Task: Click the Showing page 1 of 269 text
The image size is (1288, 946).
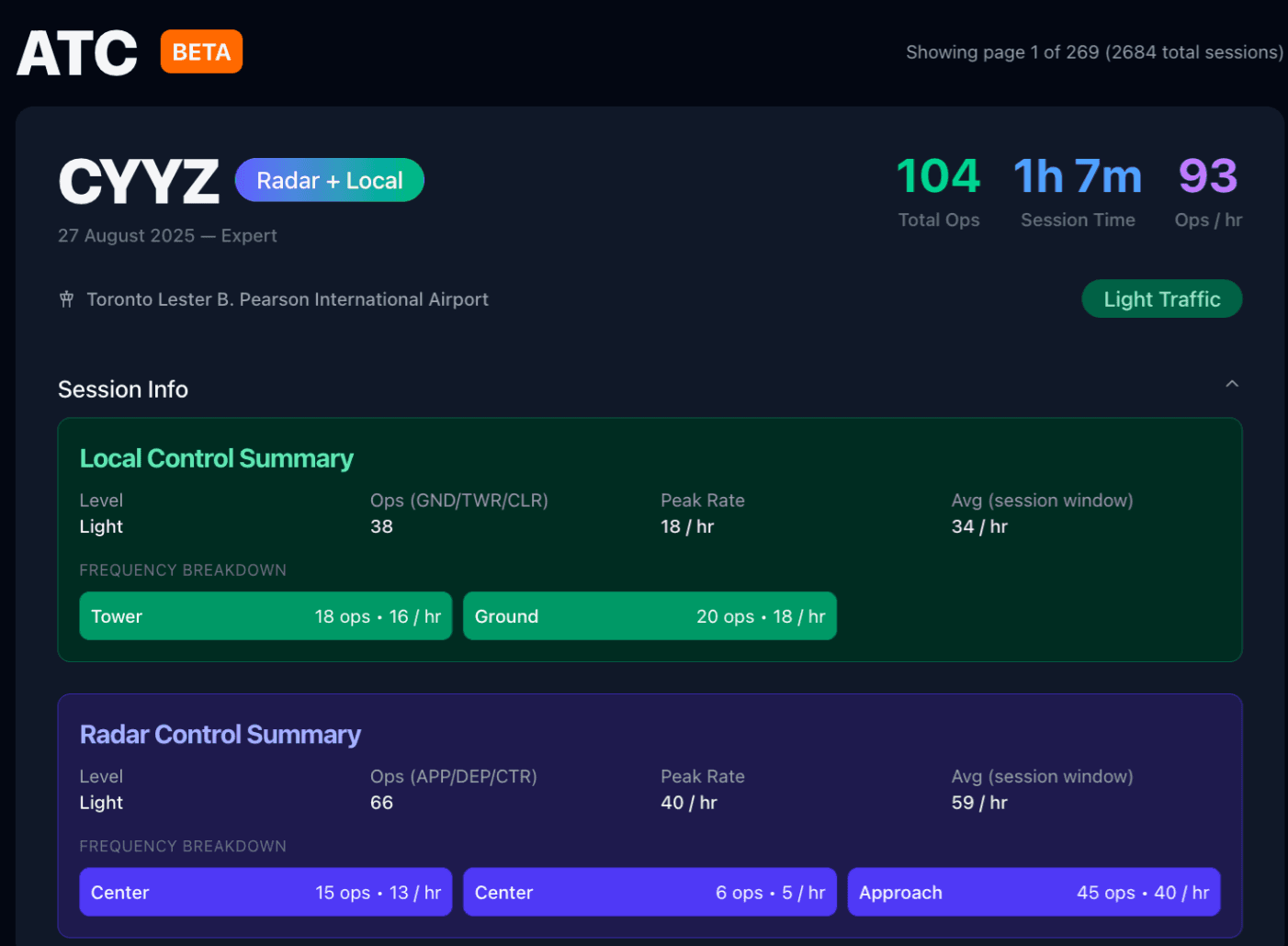Action: point(1094,52)
